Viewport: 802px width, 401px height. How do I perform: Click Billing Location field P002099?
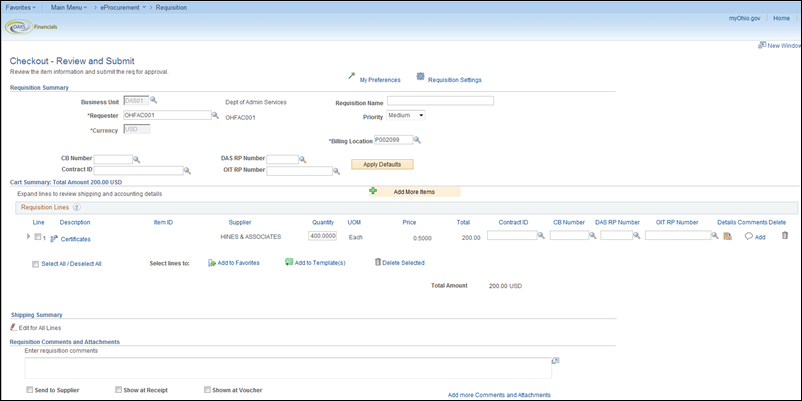click(393, 140)
